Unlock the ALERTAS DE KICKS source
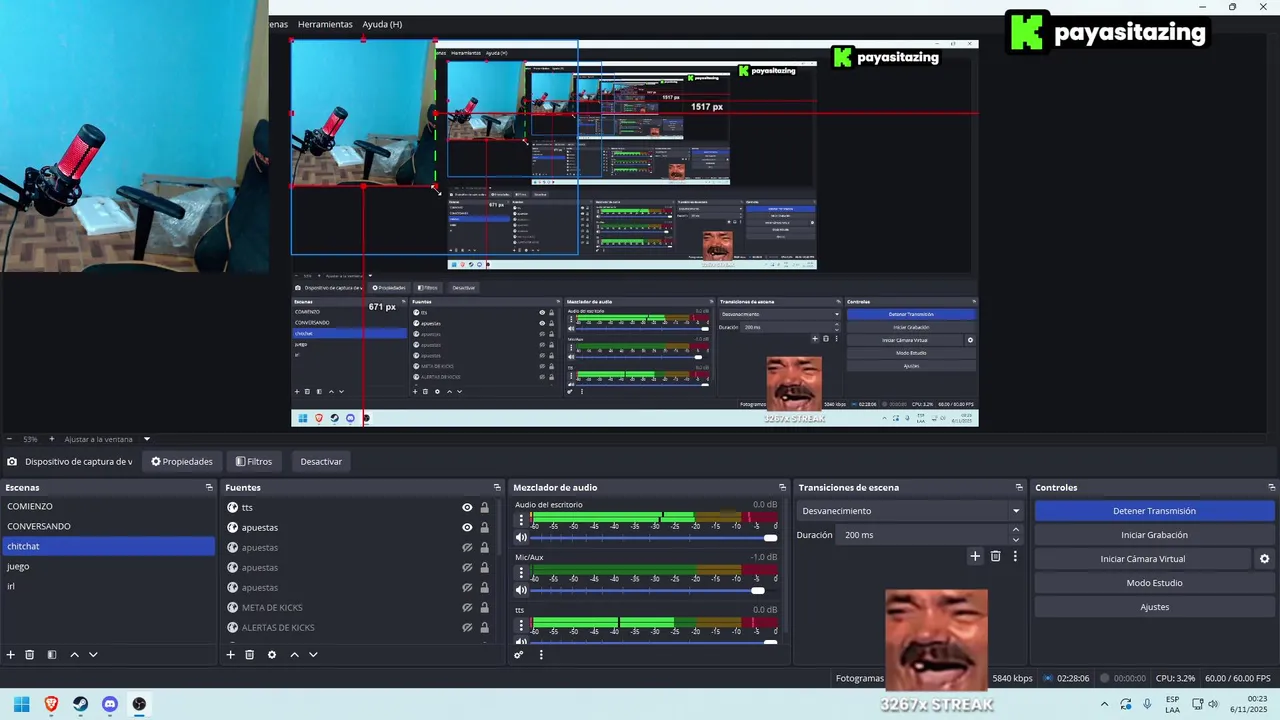The image size is (1280, 720). (x=485, y=628)
